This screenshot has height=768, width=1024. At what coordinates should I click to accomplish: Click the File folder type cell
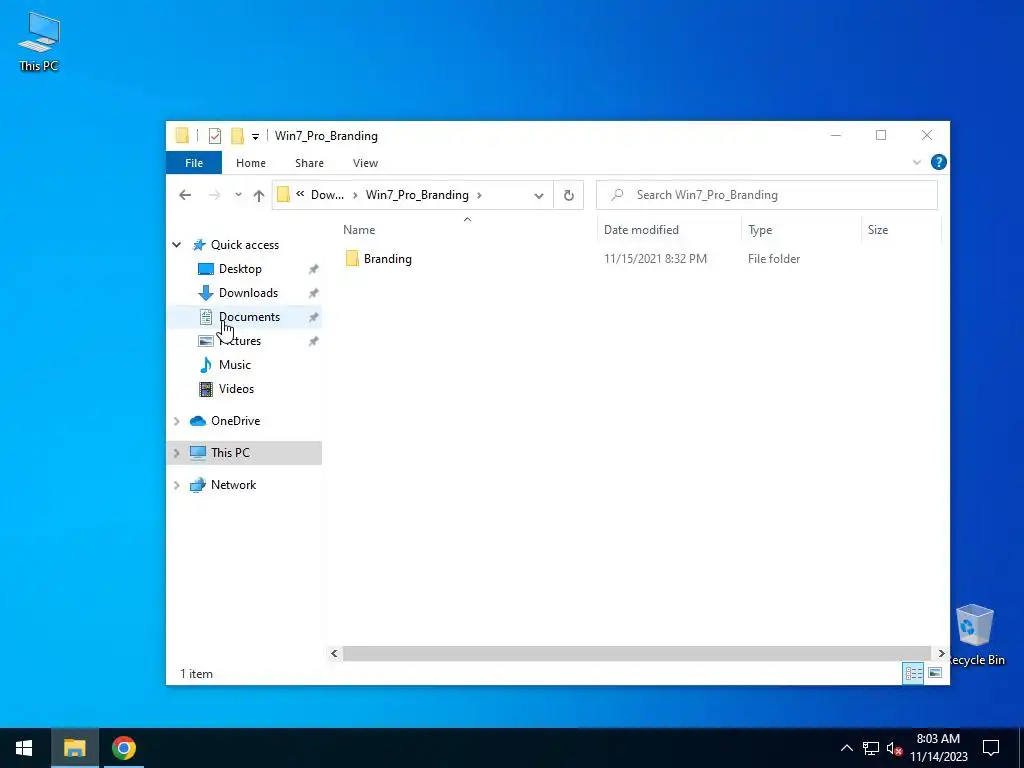(774, 259)
